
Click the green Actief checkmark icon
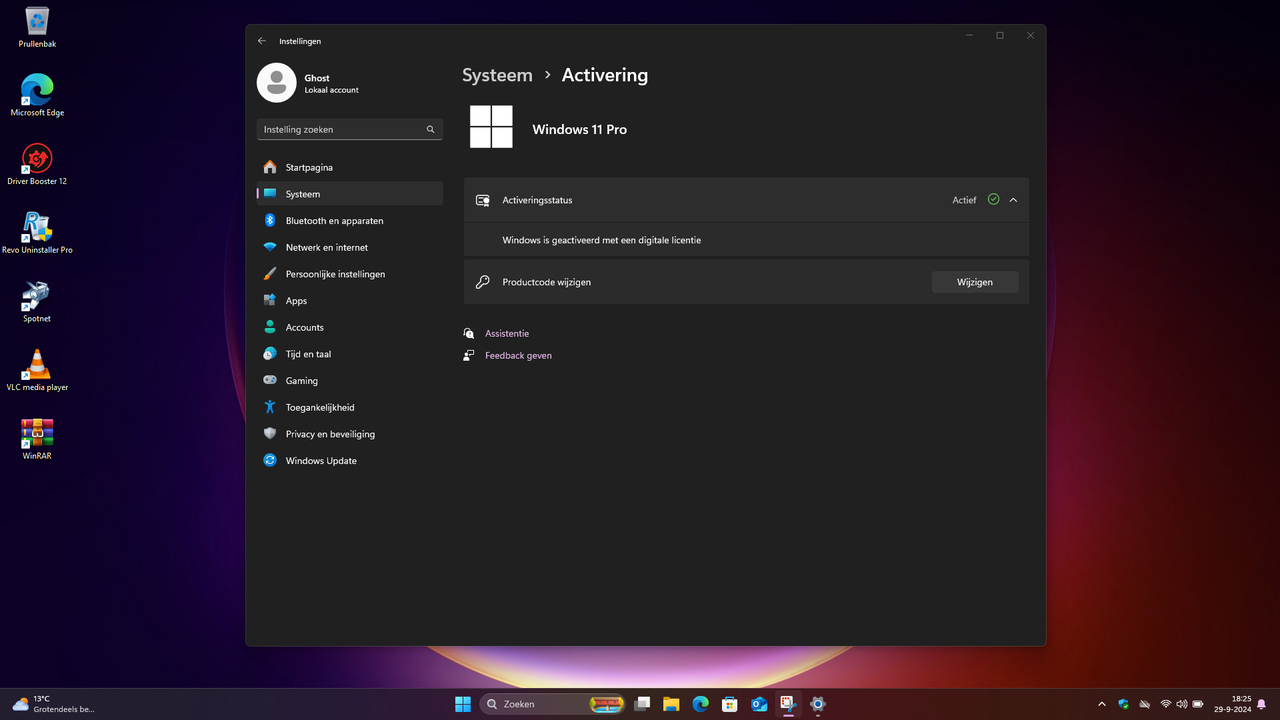993,199
